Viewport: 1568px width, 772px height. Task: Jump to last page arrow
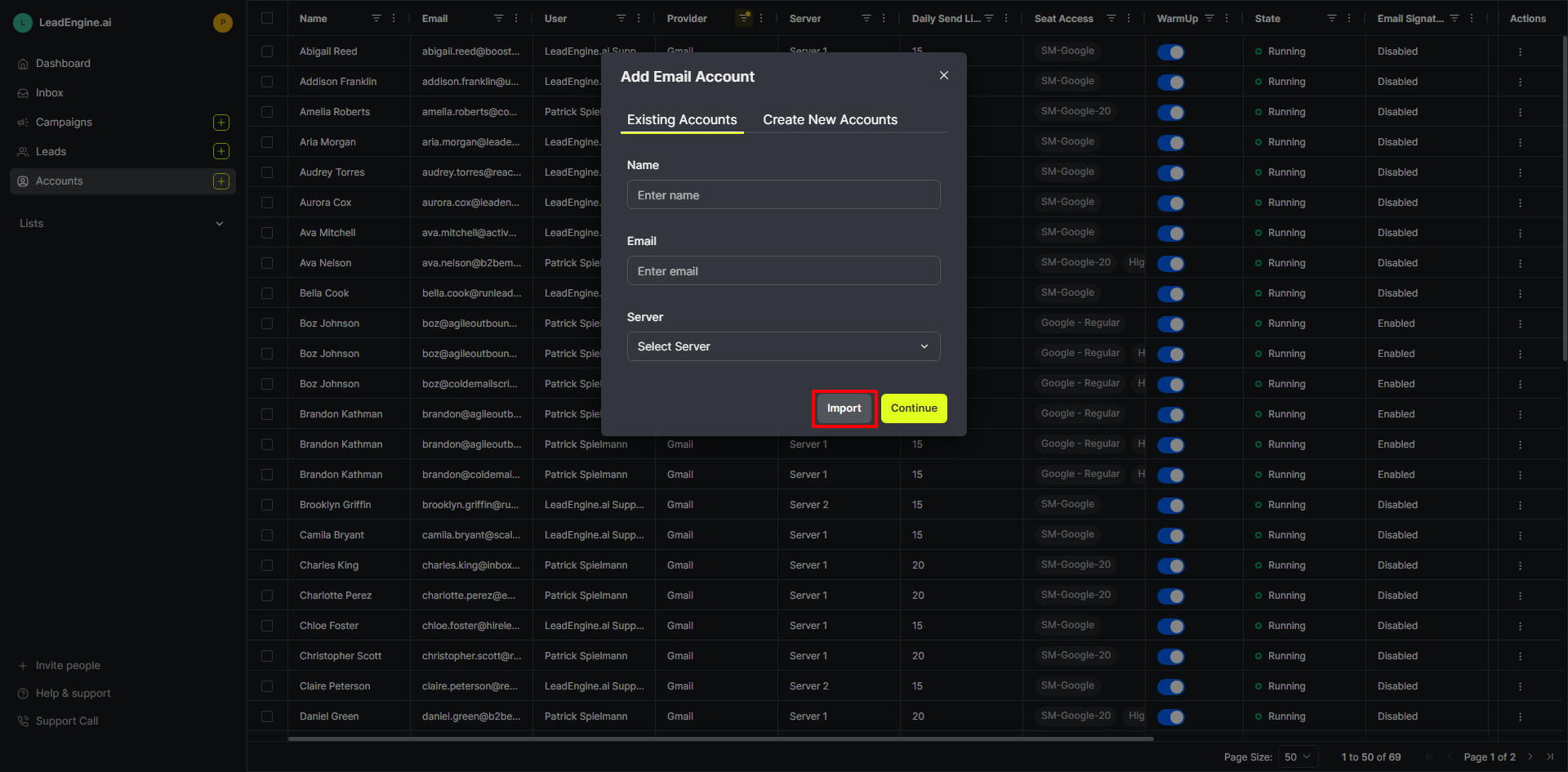[x=1550, y=757]
